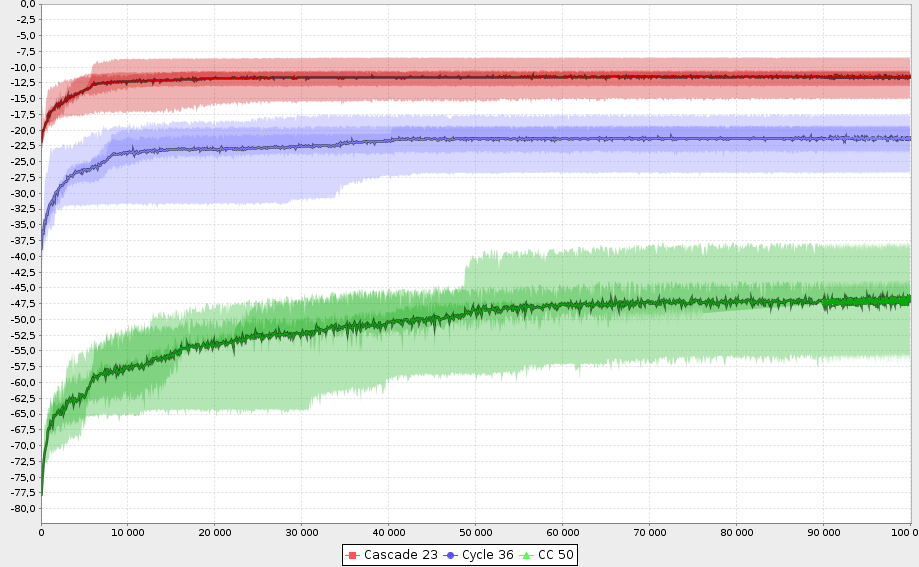The height and width of the screenshot is (567, 919).
Task: Click the blue Cycle mean line
Action: 500,139
